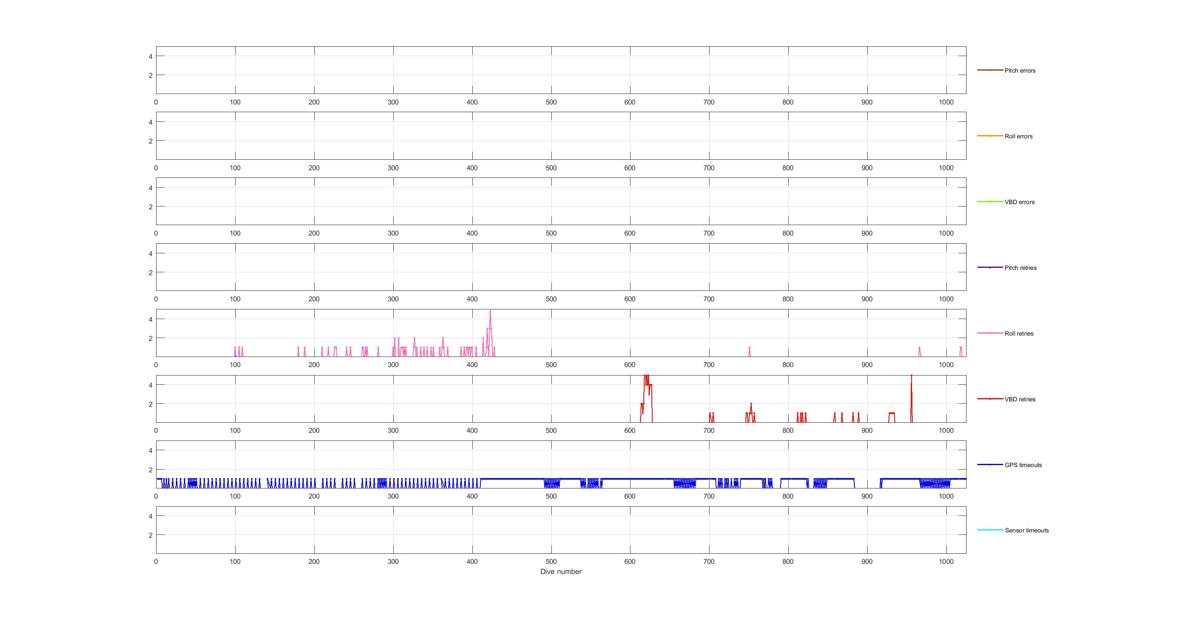Viewport: 1200px width, 622px height.
Task: Click the Sensor timeouts legend label
Action: point(1026,531)
